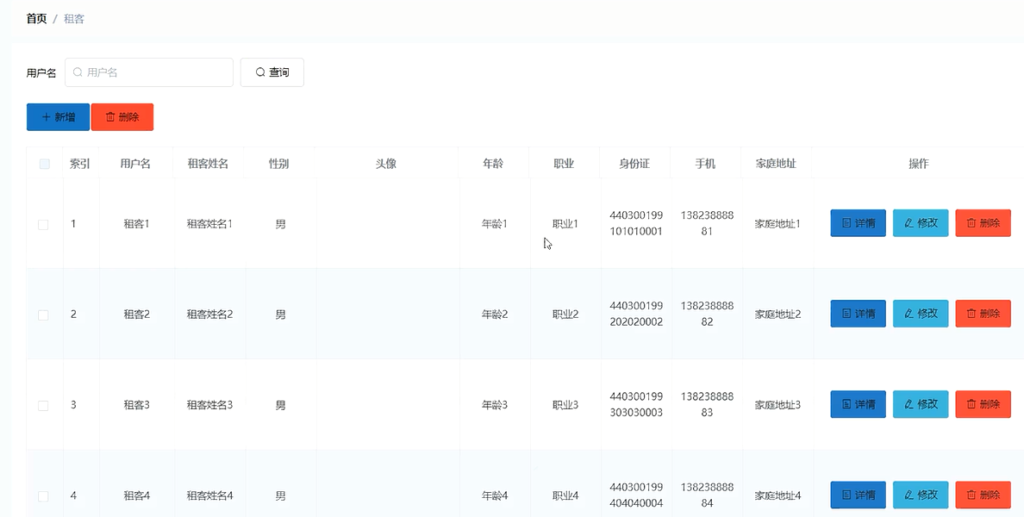1024x517 pixels.
Task: Click the red 删除 button above the table
Action: [x=122, y=117]
